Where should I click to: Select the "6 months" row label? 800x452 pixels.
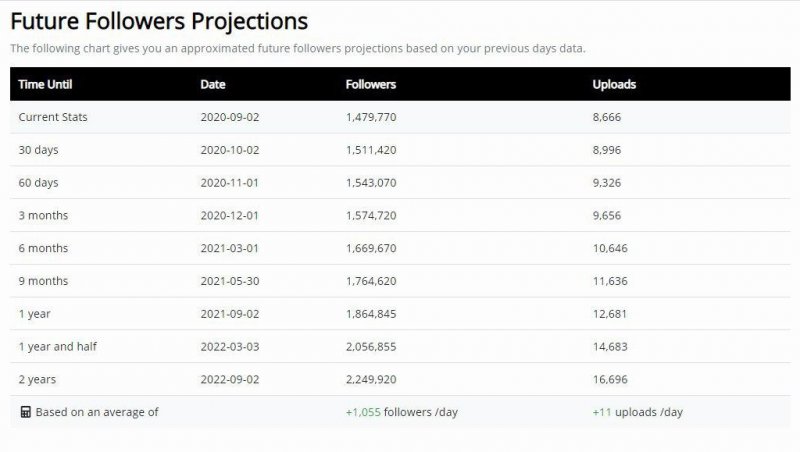pos(43,248)
